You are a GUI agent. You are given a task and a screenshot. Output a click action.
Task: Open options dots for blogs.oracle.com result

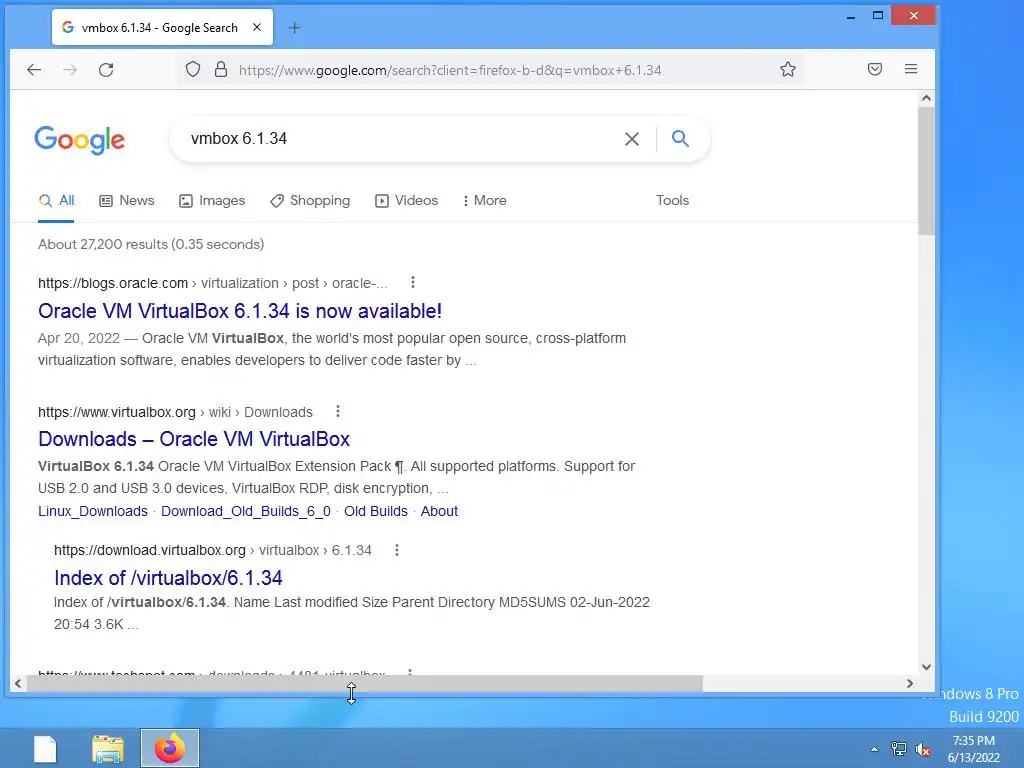click(412, 282)
